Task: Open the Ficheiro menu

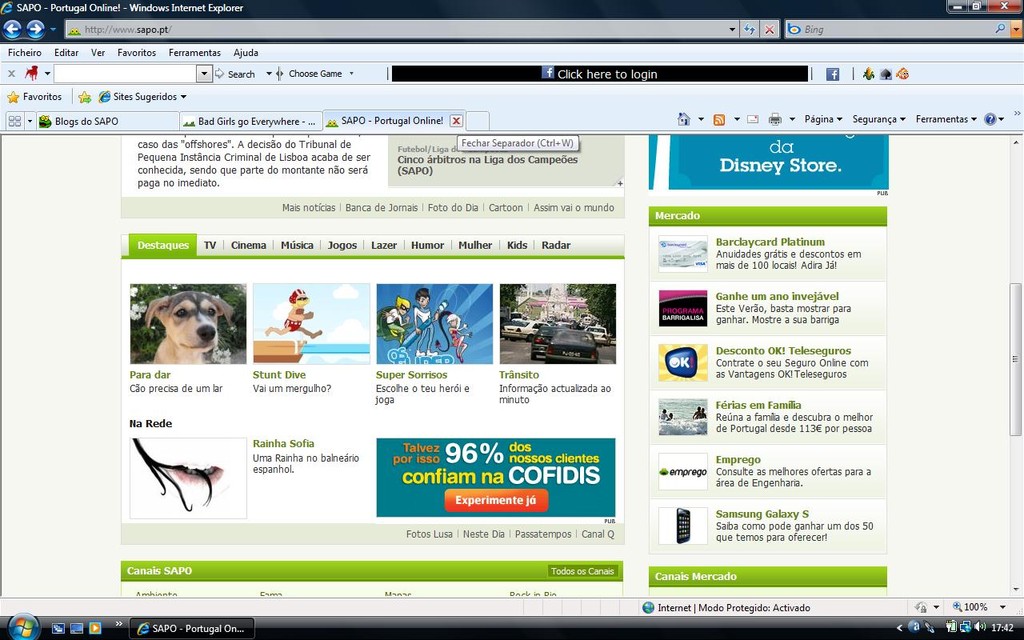Action: tap(25, 53)
